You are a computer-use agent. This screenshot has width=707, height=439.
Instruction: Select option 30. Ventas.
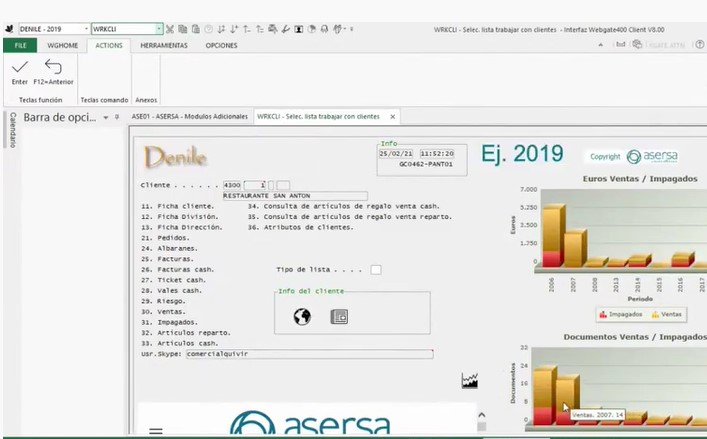coord(163,312)
